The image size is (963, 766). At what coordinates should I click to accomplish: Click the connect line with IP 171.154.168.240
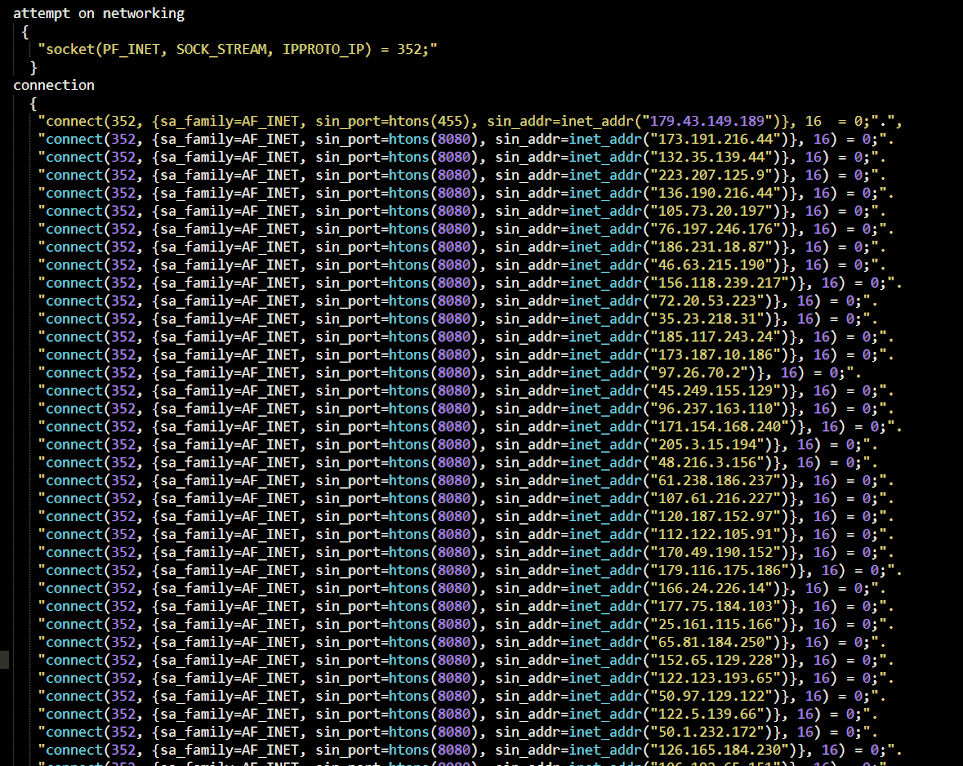click(x=470, y=427)
